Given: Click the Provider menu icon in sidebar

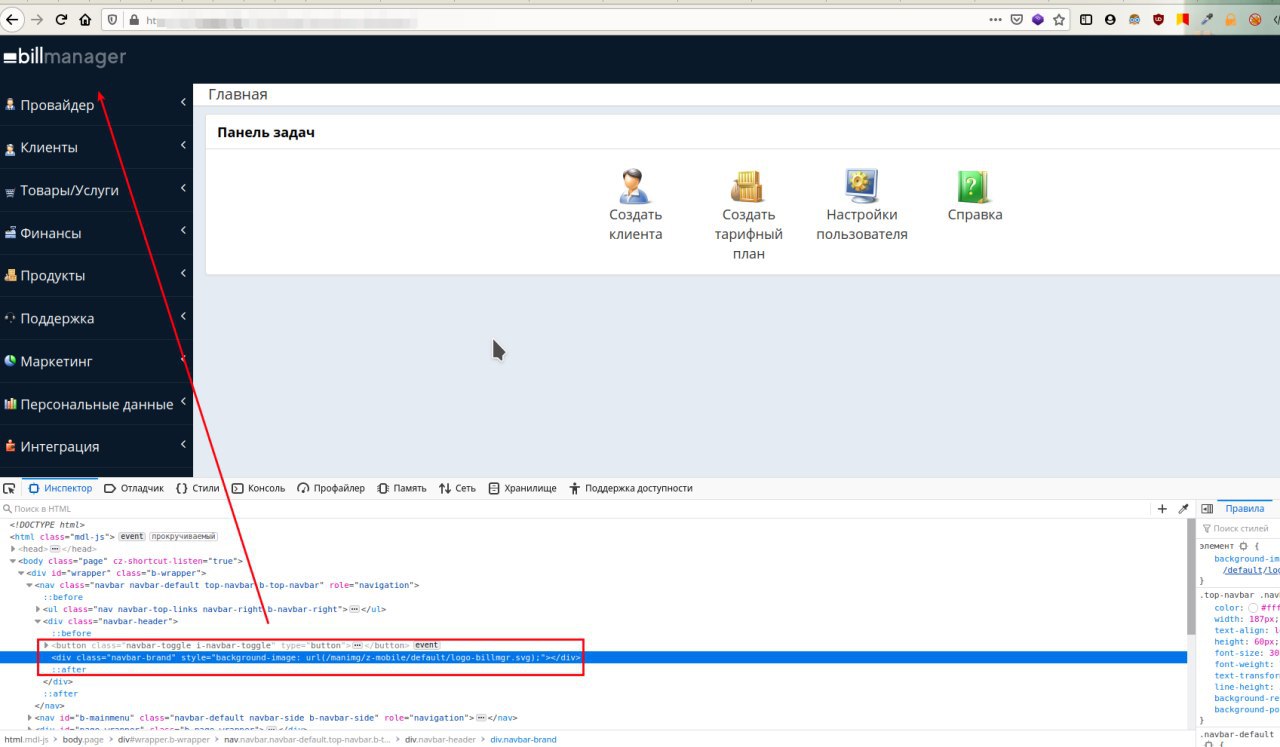Looking at the screenshot, I should point(10,104).
